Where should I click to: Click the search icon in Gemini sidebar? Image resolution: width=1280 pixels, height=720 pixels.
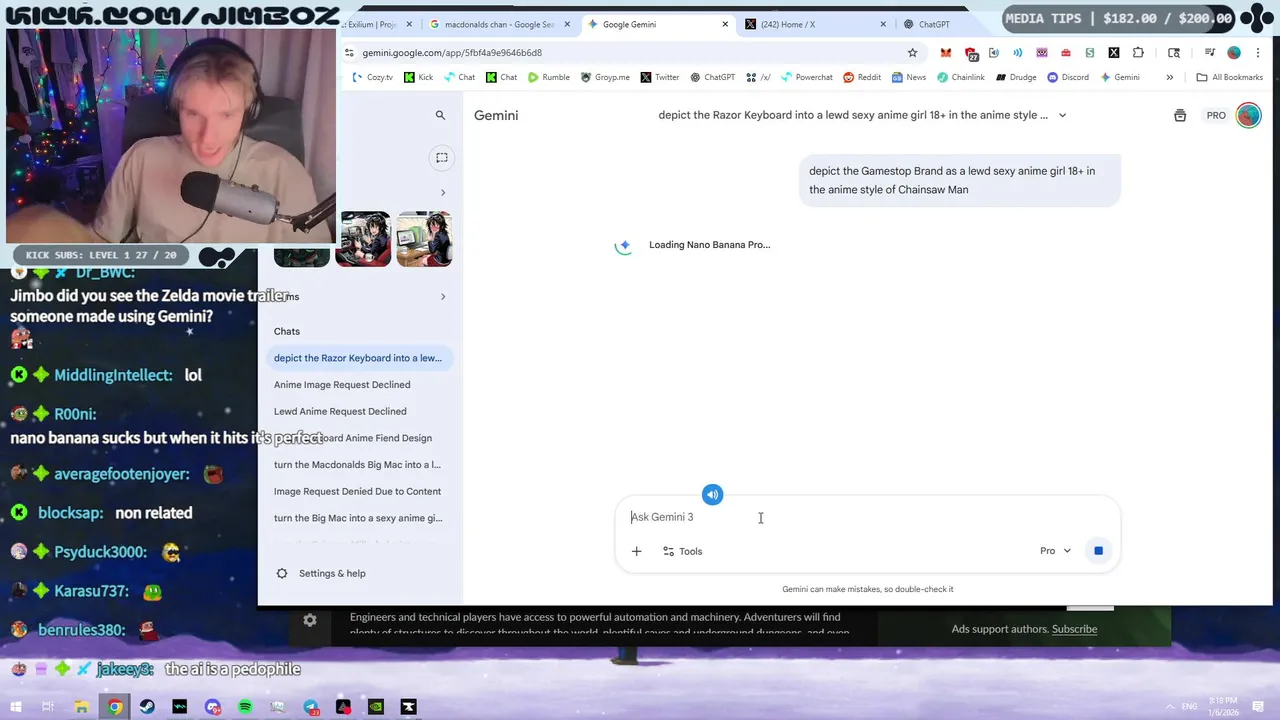[440, 115]
